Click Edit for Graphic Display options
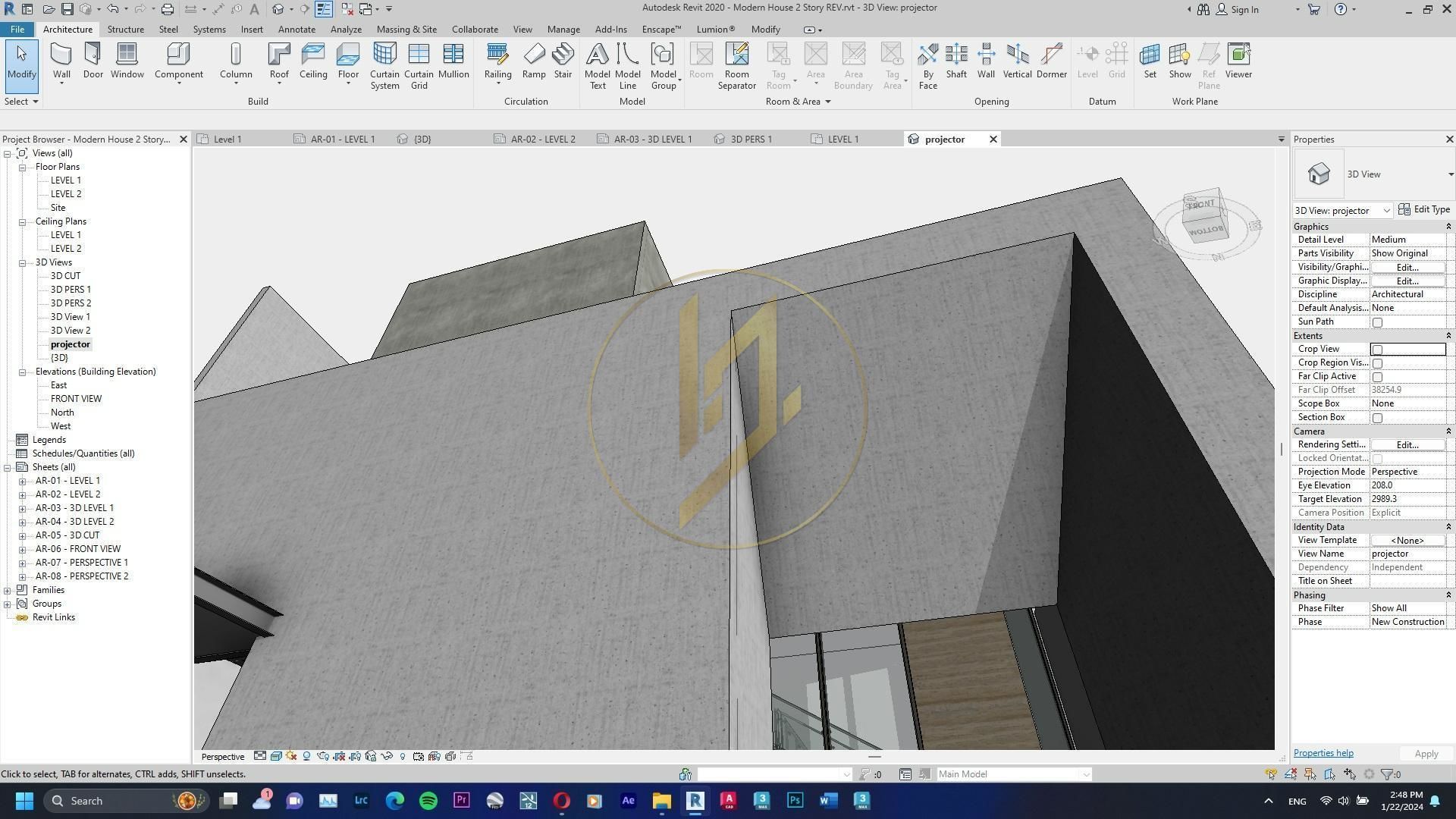 click(1407, 281)
